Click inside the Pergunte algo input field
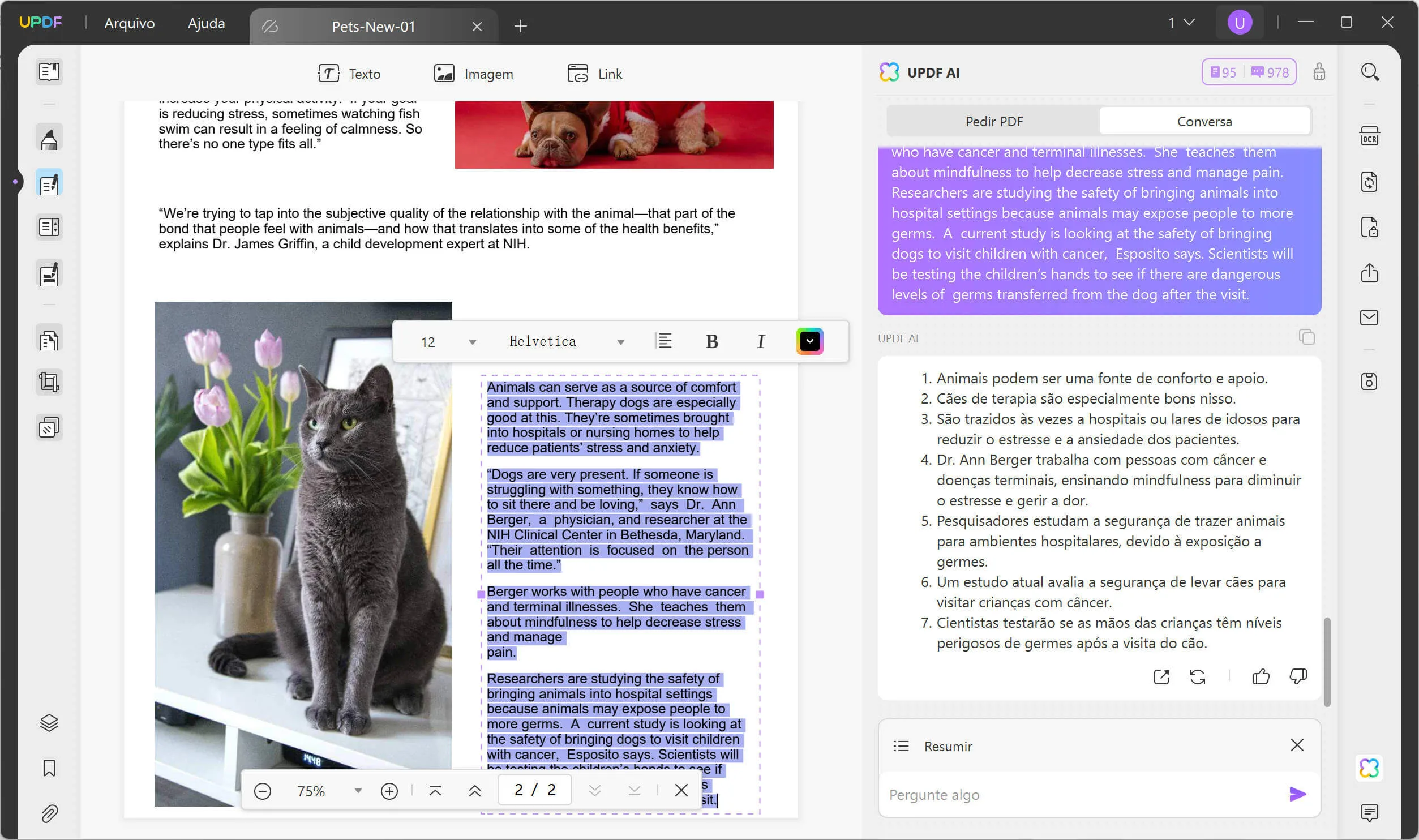The width and height of the screenshot is (1419, 840). 1075,794
